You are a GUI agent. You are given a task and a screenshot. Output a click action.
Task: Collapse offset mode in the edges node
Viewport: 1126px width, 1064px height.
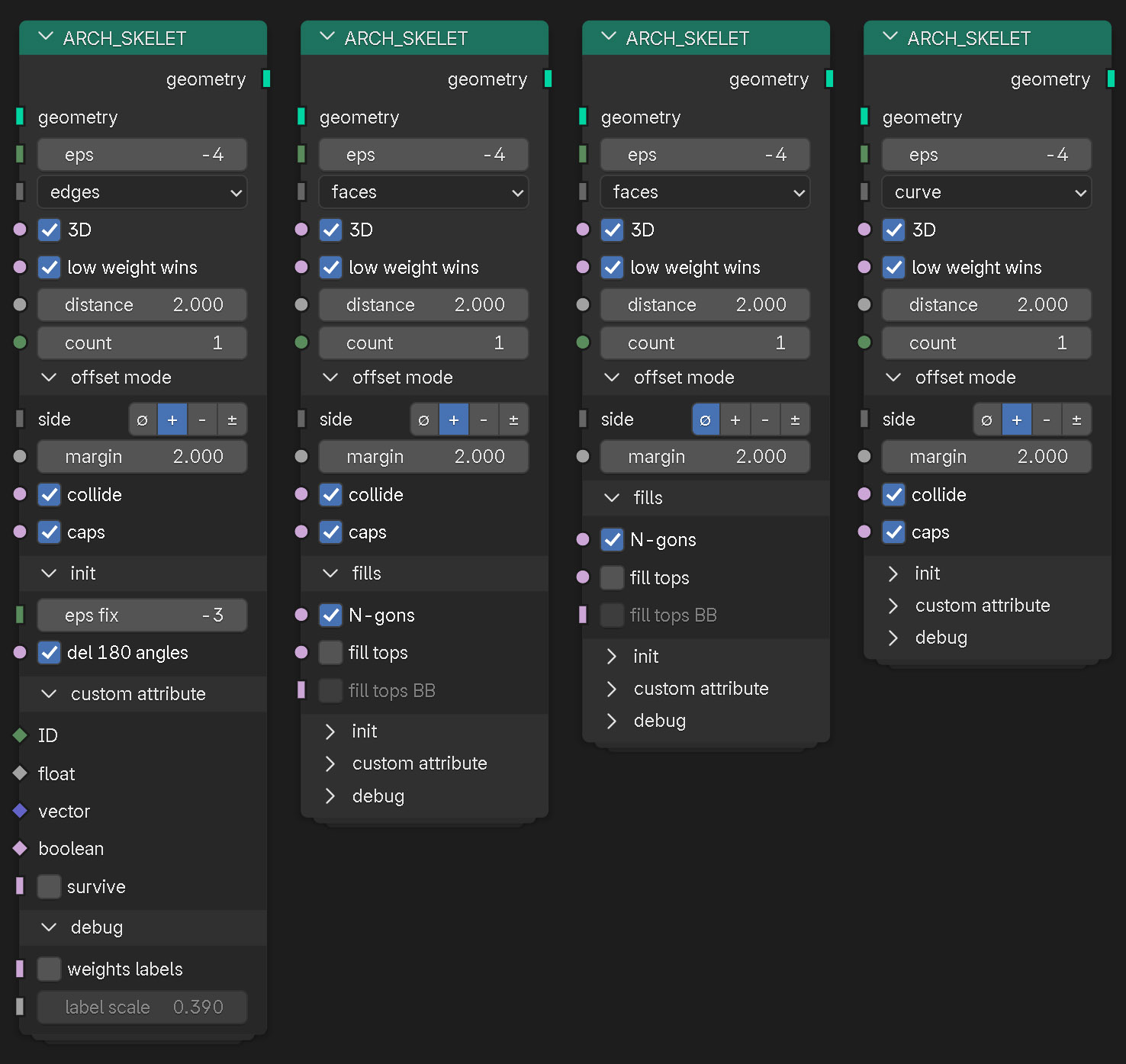click(x=49, y=378)
